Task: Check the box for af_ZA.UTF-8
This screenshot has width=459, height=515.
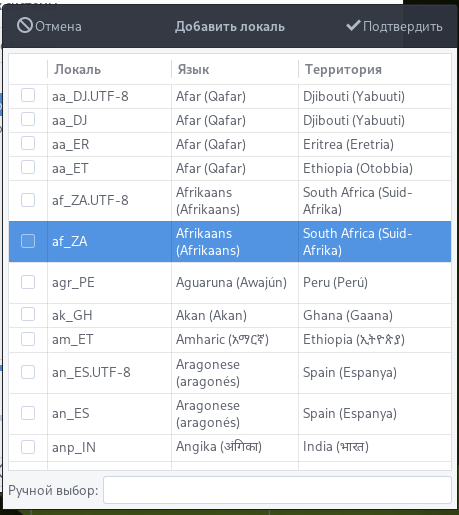Action: (x=28, y=200)
